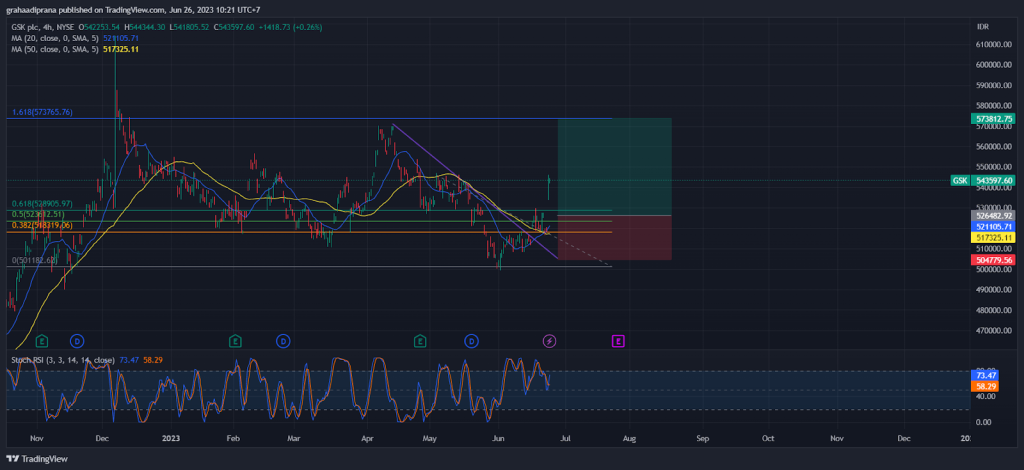The width and height of the screenshot is (1024, 470).
Task: Click the published on TradingView.com header text
Action: [x=131, y=10]
